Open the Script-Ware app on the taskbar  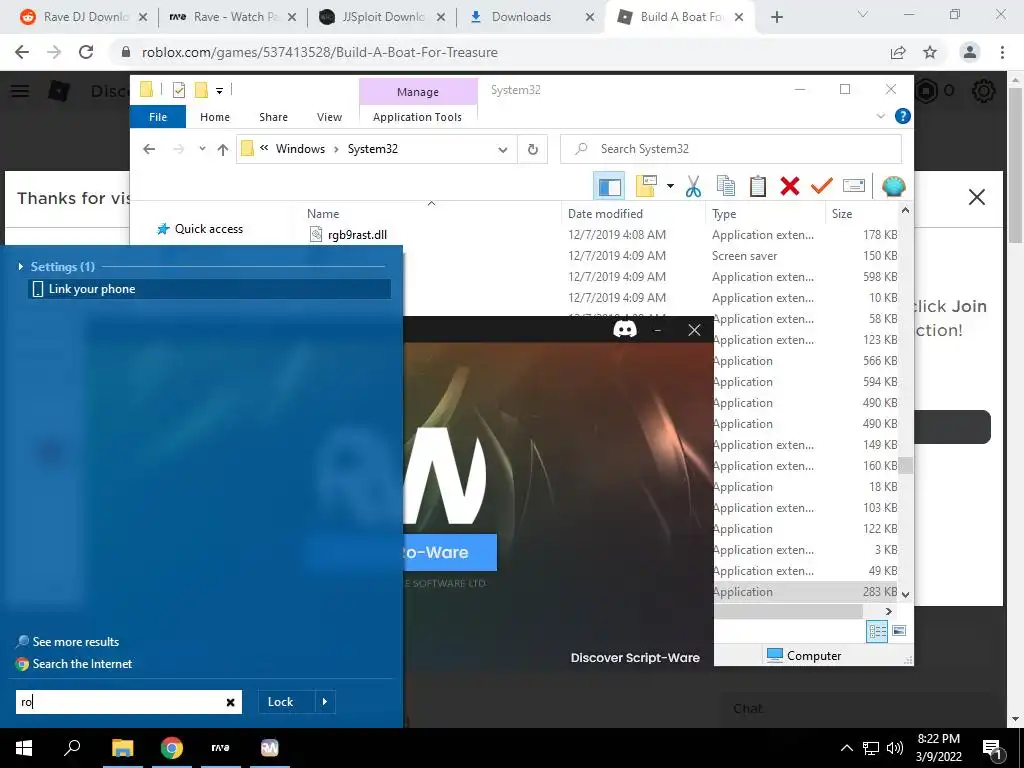[270, 748]
